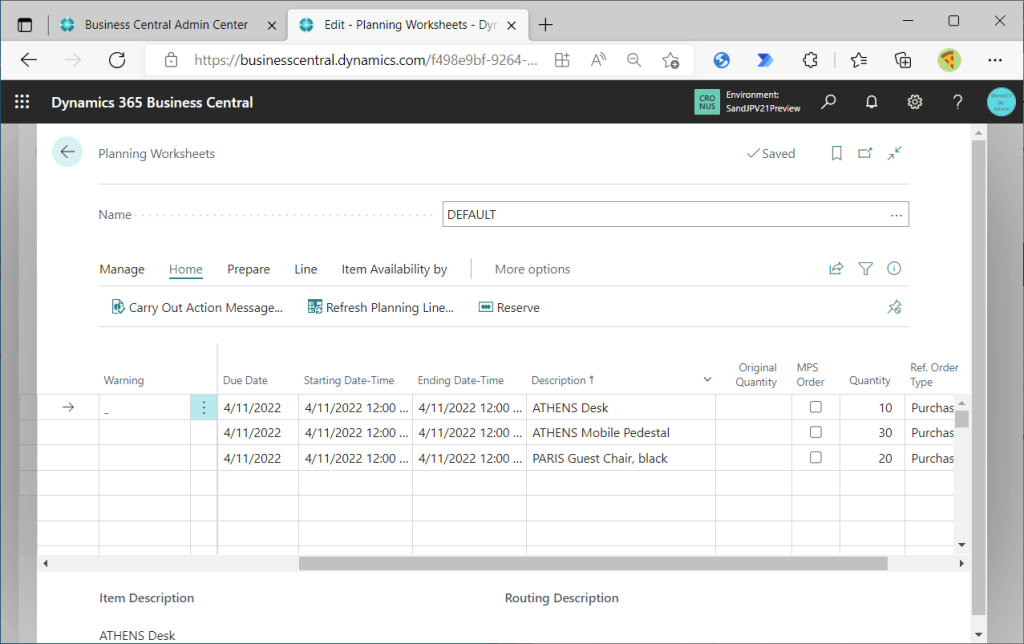Click the worksheet horizontal scrollbar thumb

point(593,563)
